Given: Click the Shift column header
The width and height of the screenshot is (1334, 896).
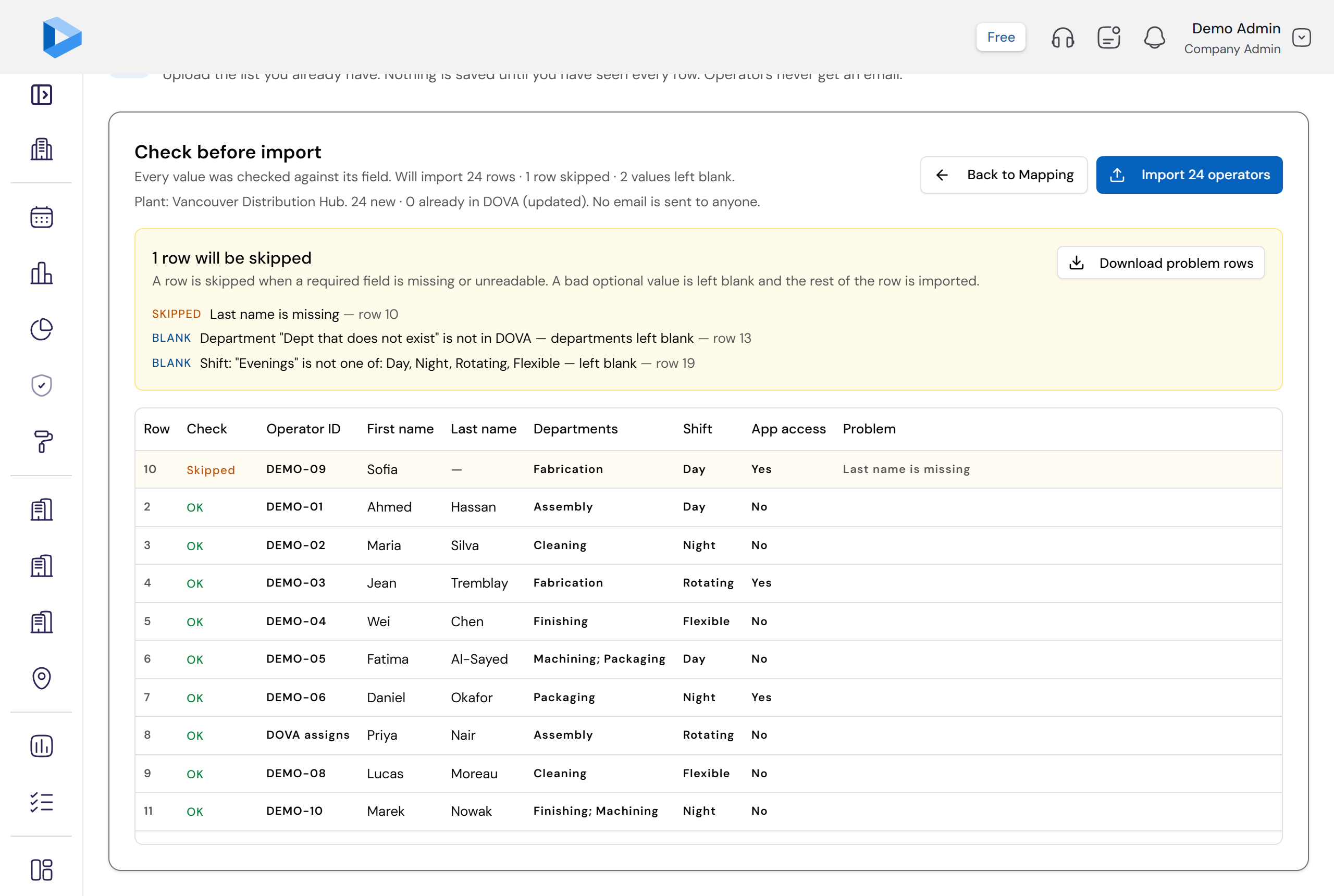Looking at the screenshot, I should click(697, 429).
